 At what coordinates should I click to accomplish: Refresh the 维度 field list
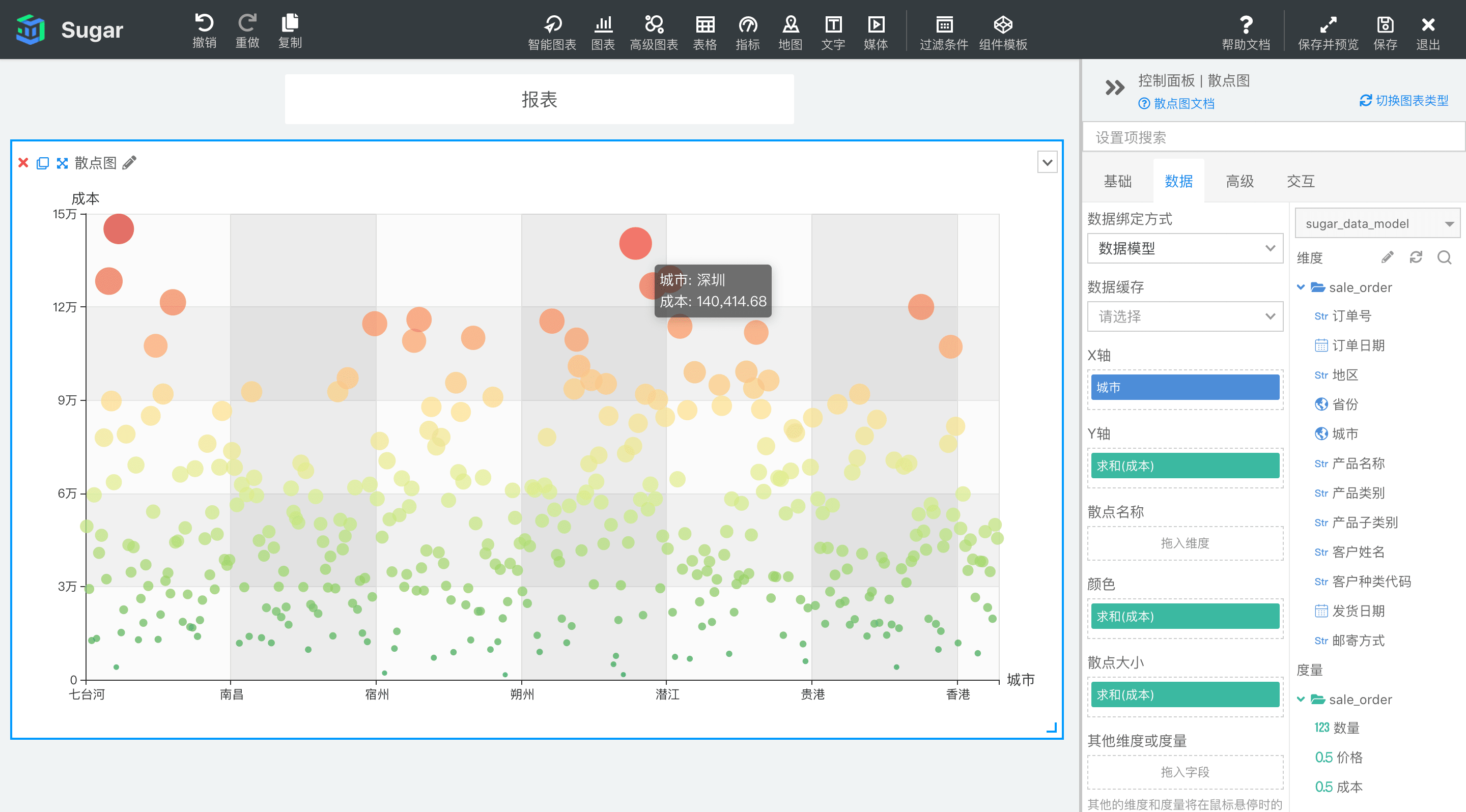[x=1415, y=257]
